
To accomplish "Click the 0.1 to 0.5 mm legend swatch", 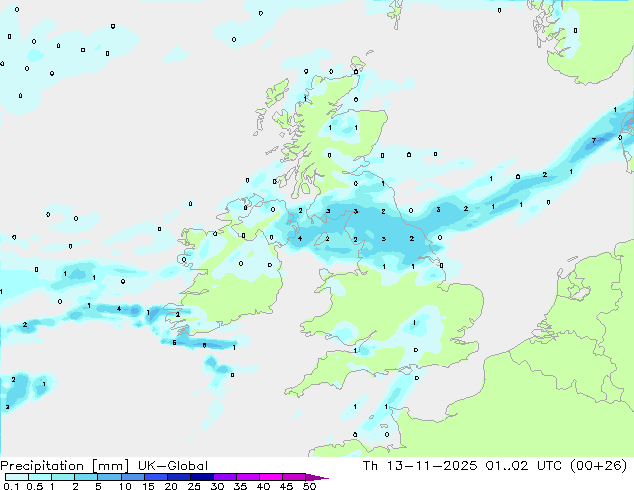I will 17,477.
